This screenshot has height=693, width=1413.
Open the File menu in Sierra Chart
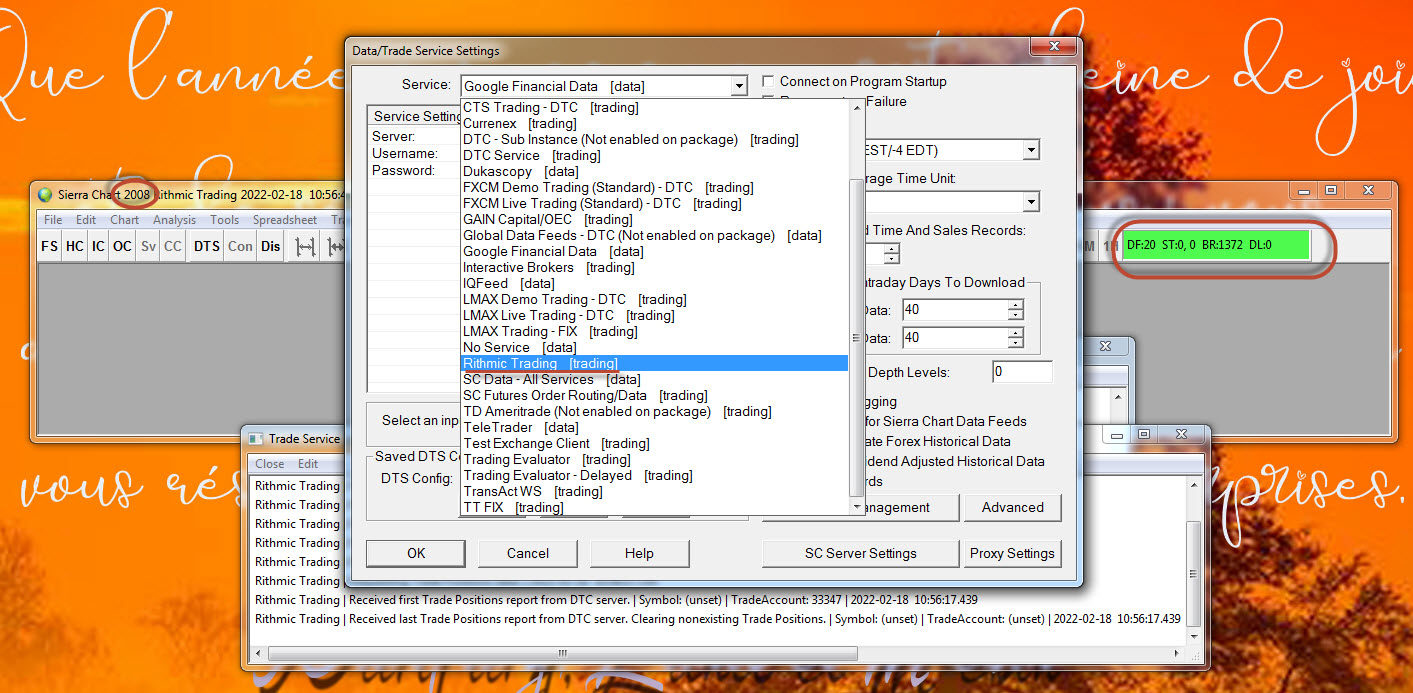tap(53, 220)
